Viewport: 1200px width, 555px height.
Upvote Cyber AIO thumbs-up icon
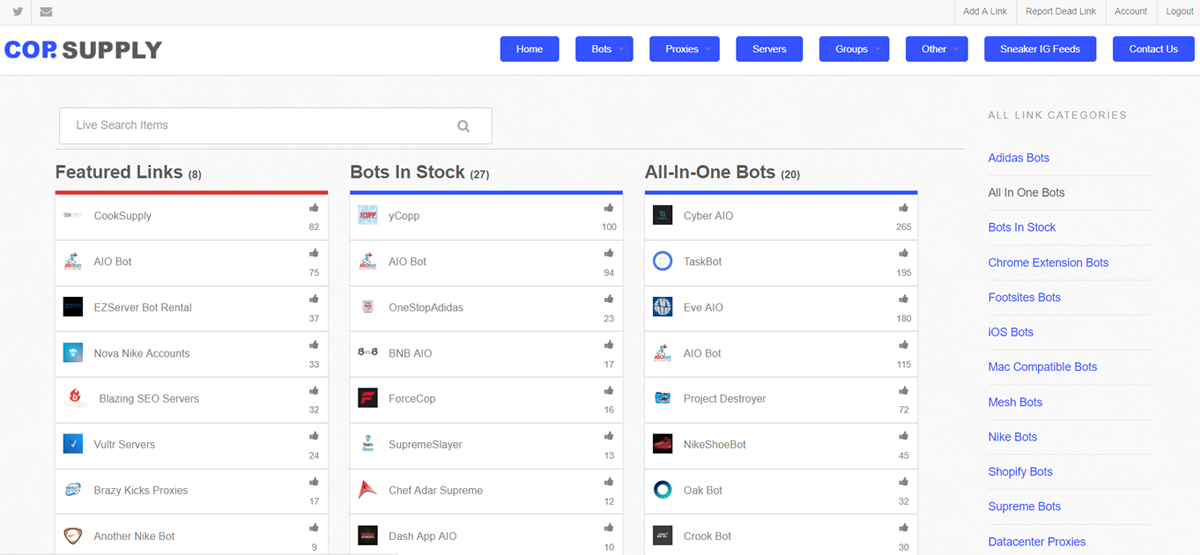(x=904, y=208)
